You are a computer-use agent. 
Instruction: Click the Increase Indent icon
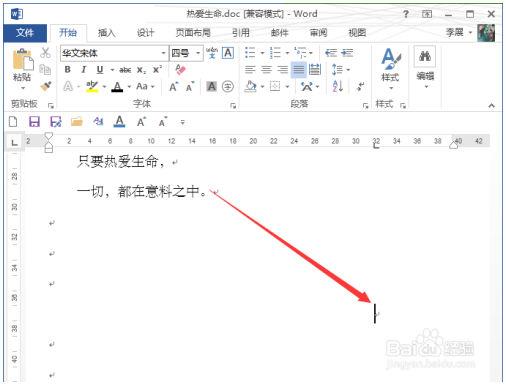point(347,53)
